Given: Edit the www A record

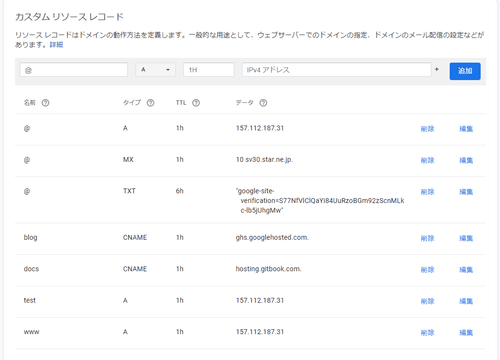Looking at the screenshot, I should pos(466,332).
